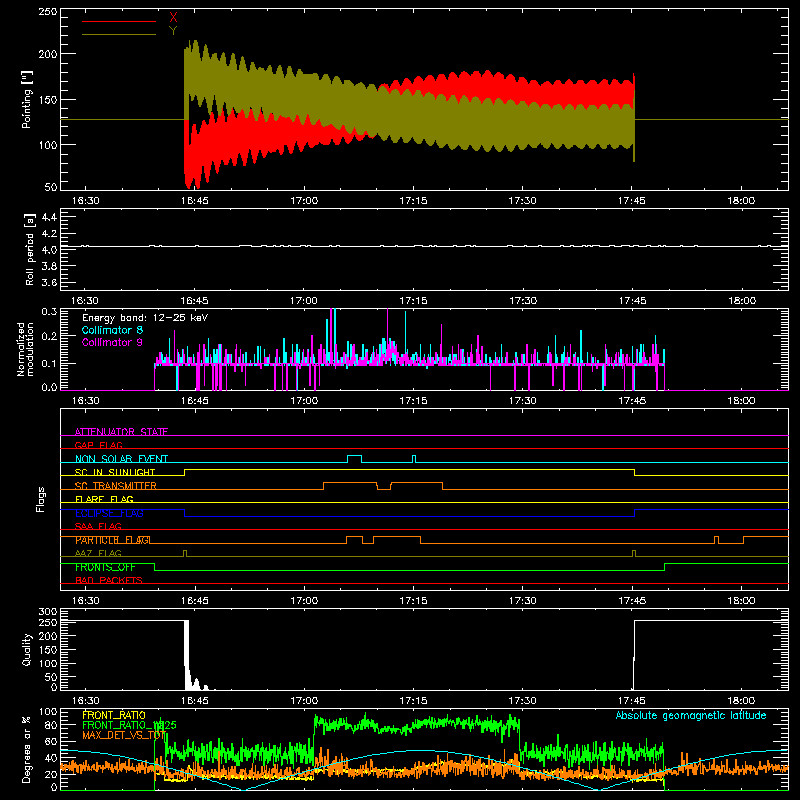The width and height of the screenshot is (800, 800).
Task: Click the red X legend line sample
Action: click(x=119, y=21)
